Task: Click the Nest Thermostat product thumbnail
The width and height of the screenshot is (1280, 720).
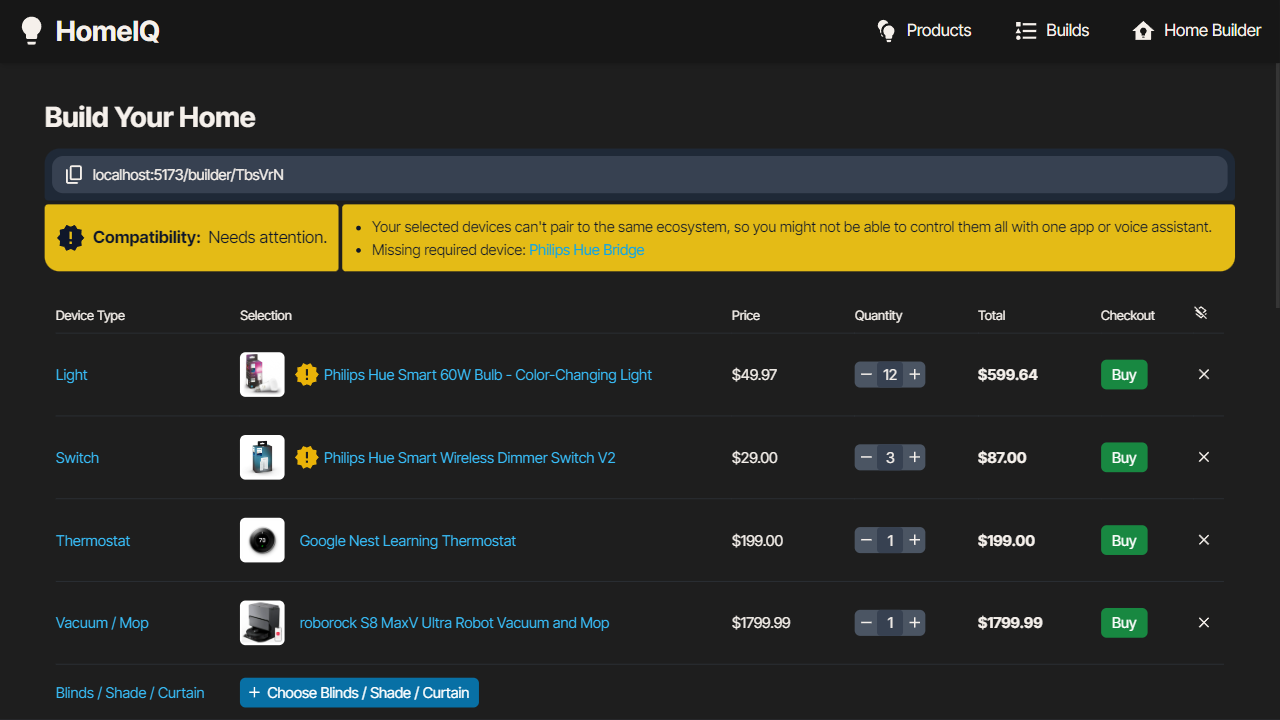Action: 262,541
